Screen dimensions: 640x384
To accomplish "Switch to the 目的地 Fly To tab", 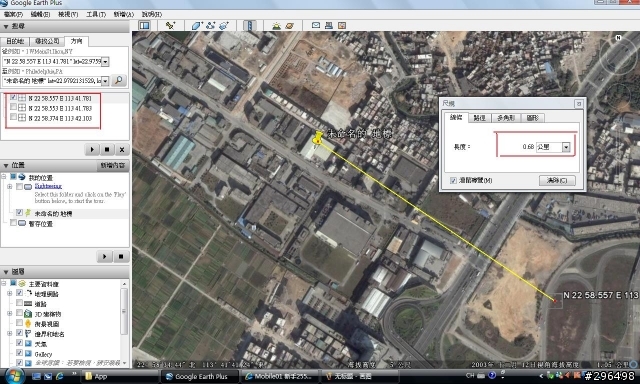I will [15, 41].
